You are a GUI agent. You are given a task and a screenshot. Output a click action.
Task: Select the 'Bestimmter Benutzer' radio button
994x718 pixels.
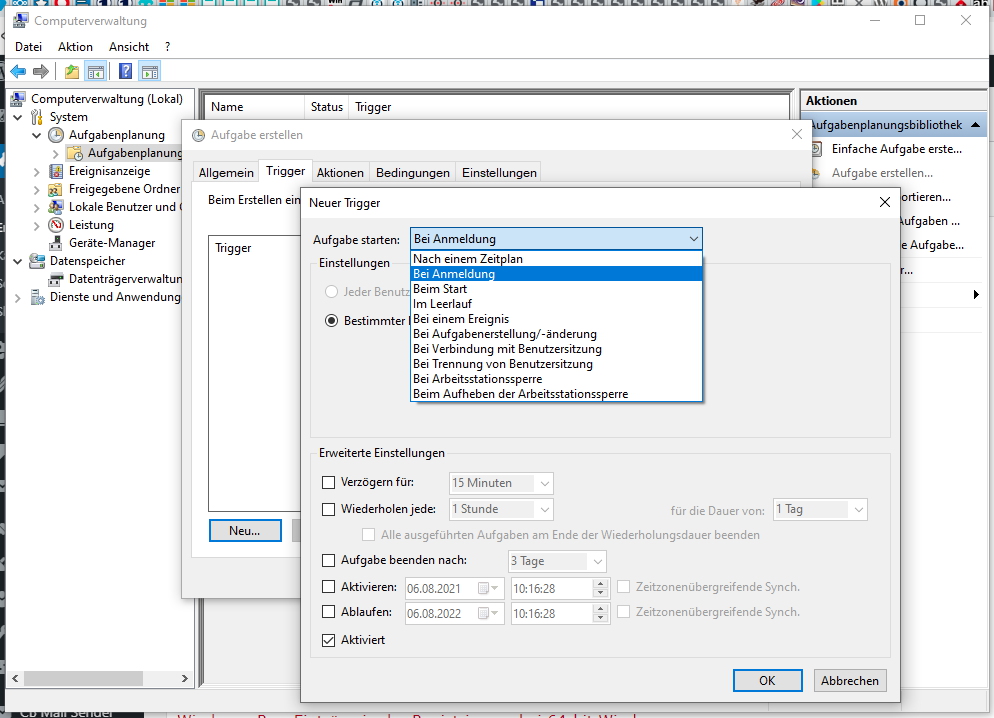pos(332,321)
